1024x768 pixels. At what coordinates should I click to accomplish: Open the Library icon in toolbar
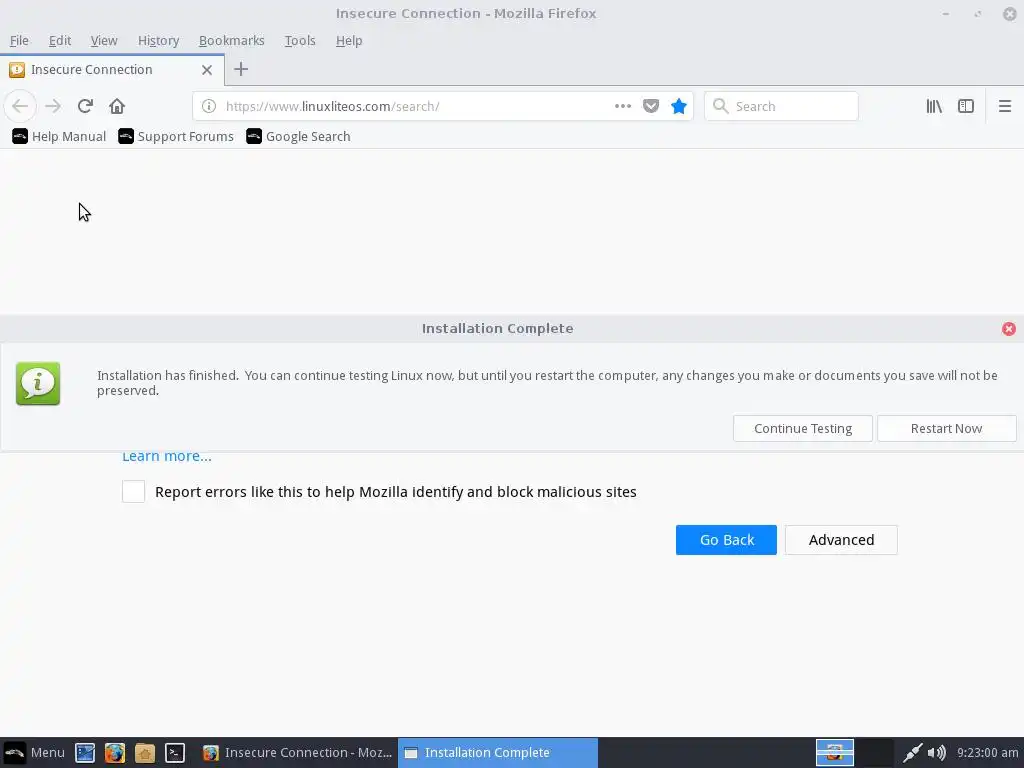pos(934,106)
